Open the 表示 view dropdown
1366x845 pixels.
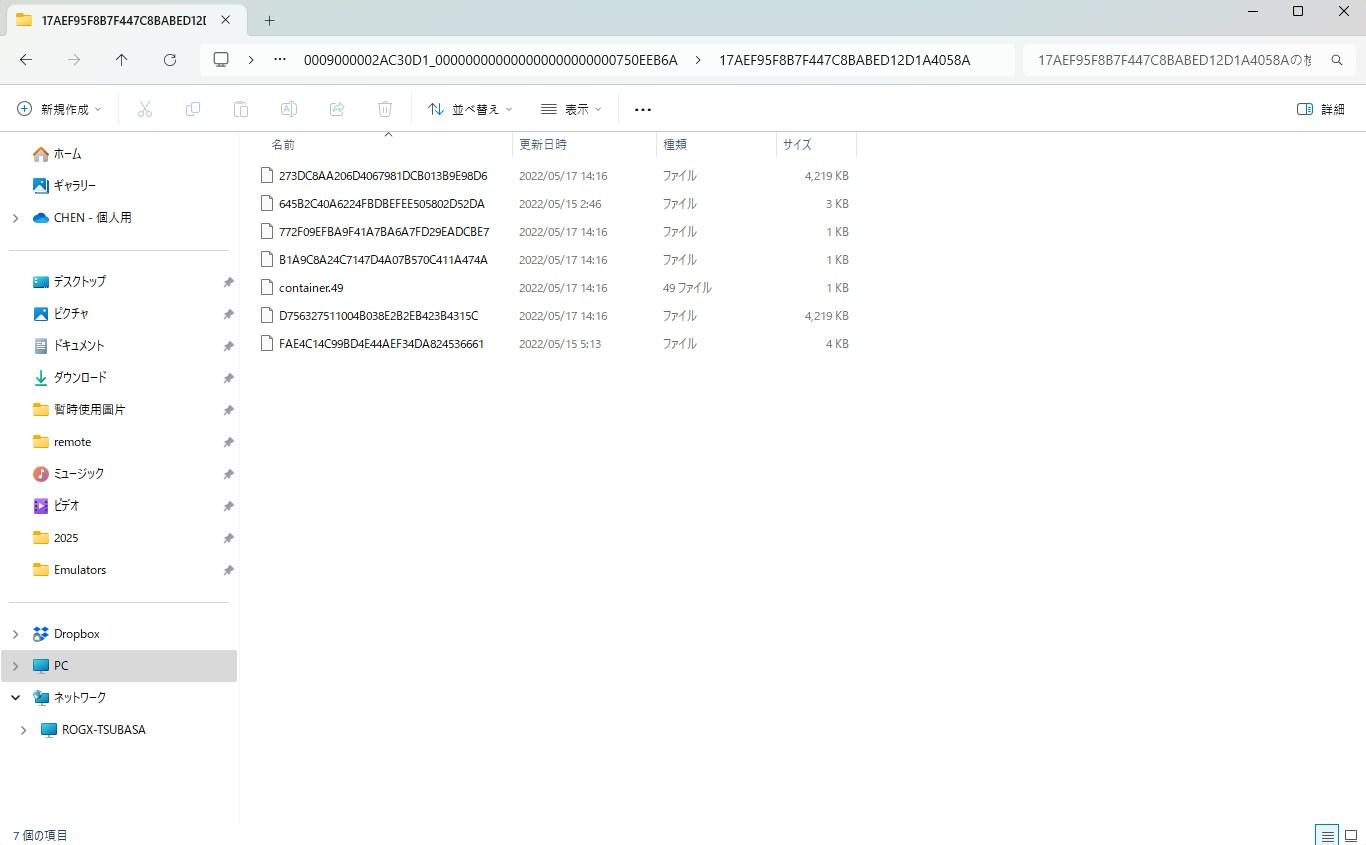pos(571,109)
